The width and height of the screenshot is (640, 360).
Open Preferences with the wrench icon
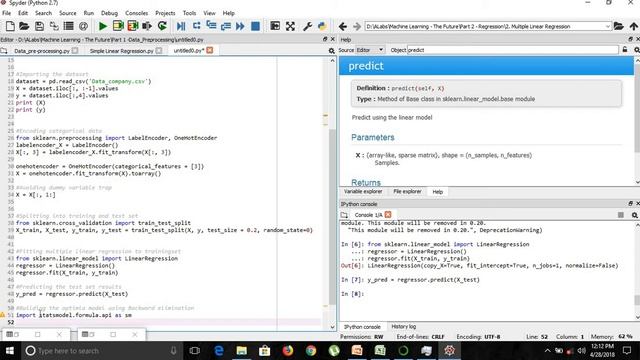[307, 26]
